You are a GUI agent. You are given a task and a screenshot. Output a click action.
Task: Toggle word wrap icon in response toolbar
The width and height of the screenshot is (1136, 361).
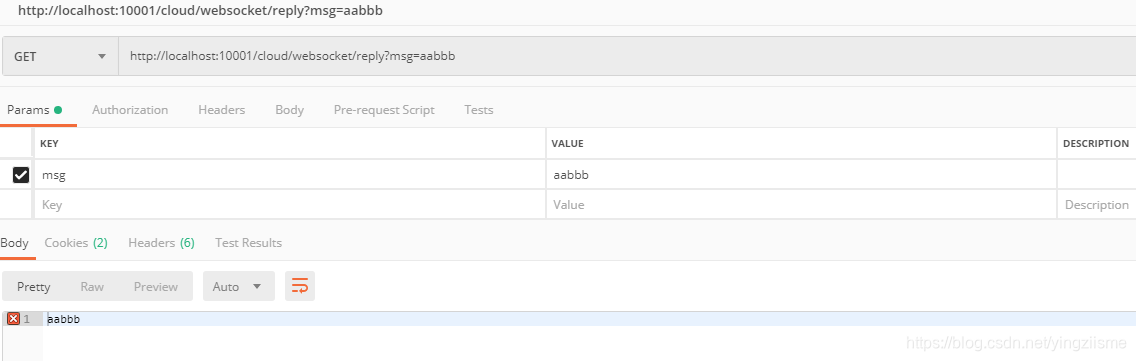pos(300,286)
